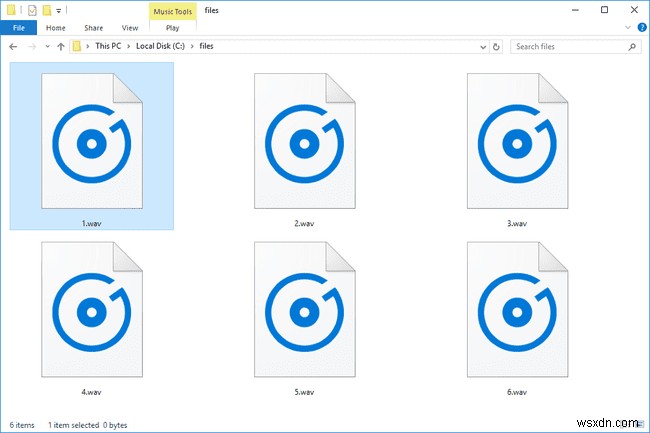Image resolution: width=650 pixels, height=433 pixels.
Task: Select the 3.wav file icon
Action: pyautogui.click(x=517, y=141)
